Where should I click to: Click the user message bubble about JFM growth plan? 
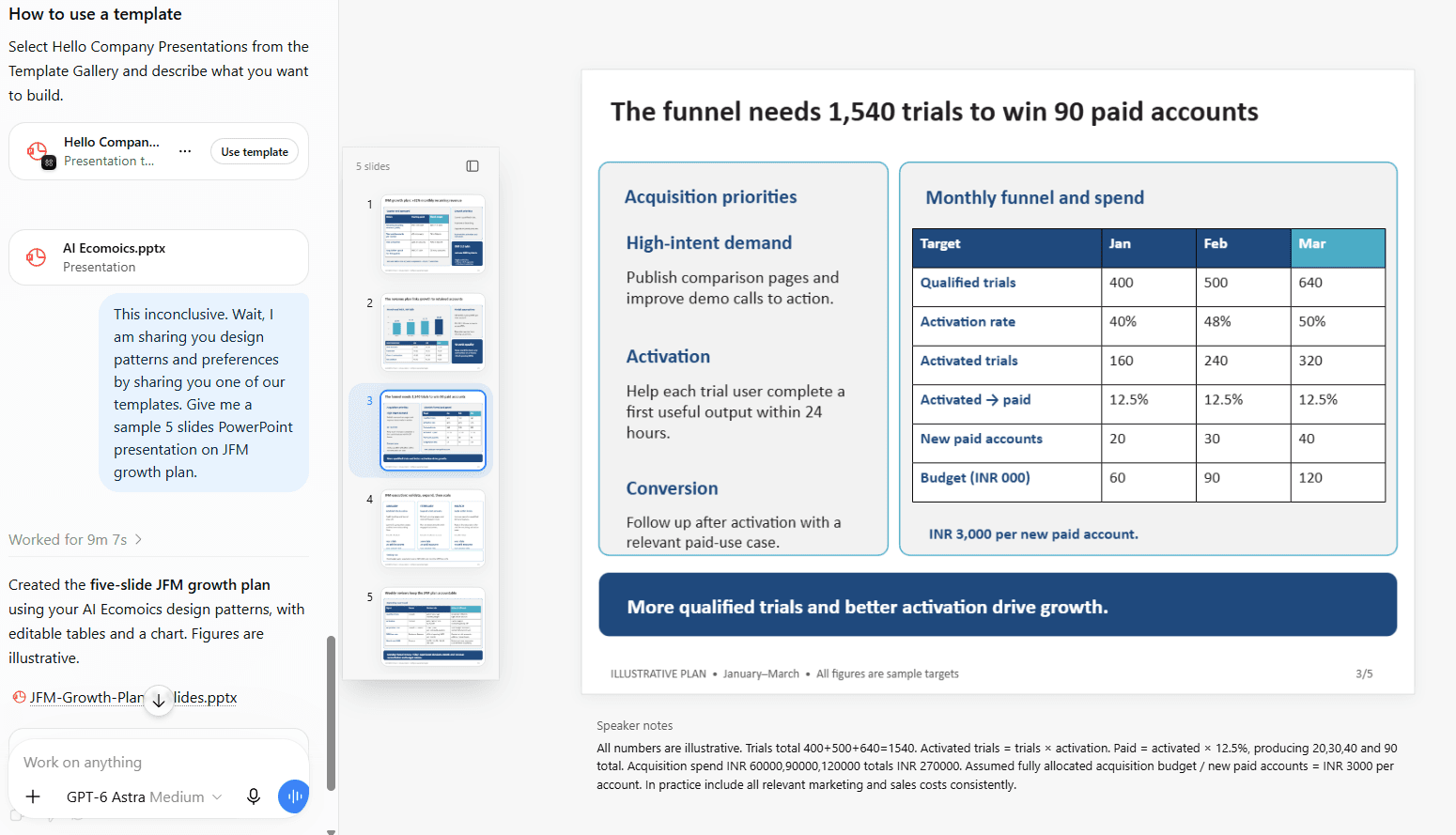coord(204,393)
